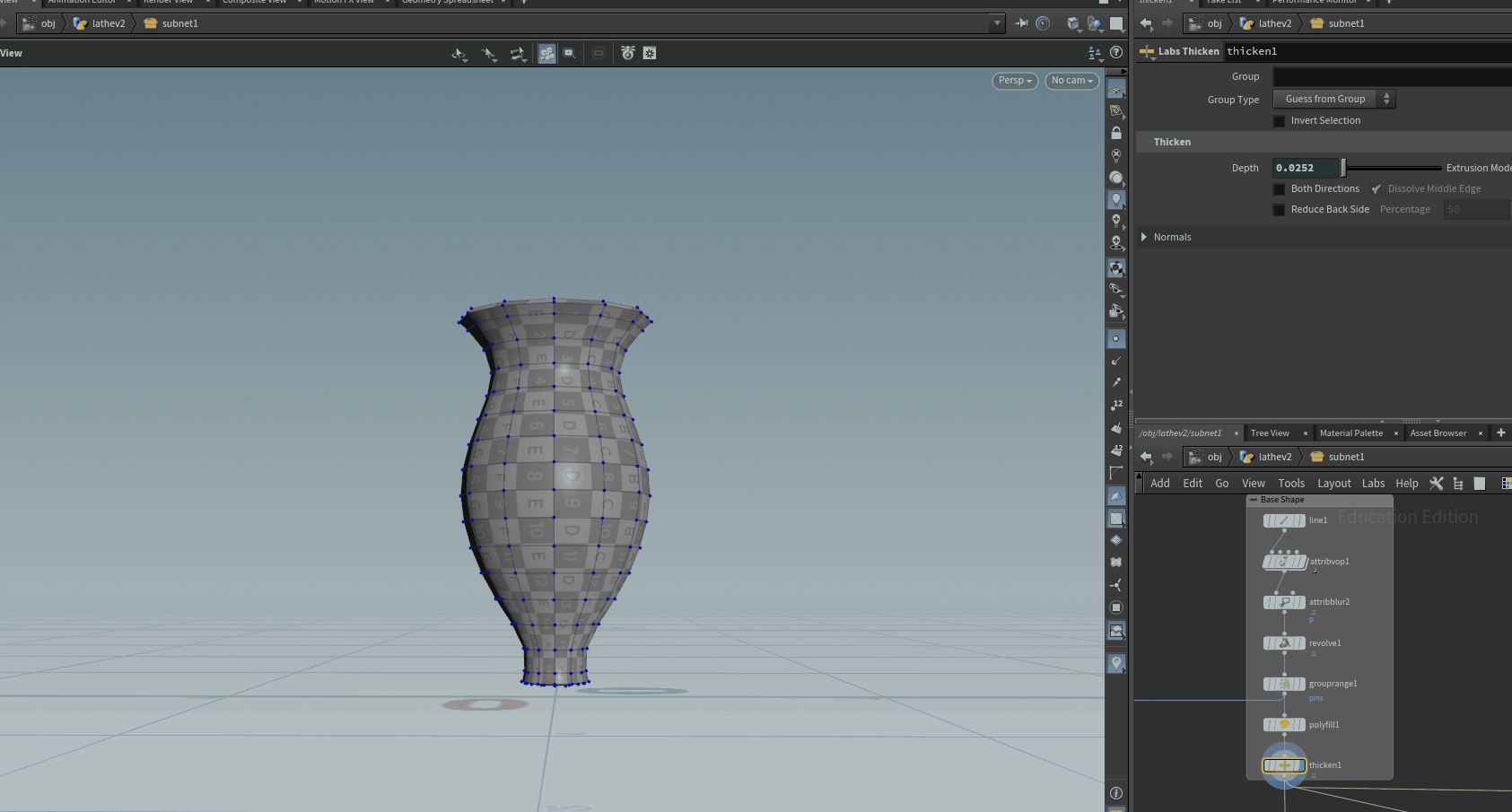Screen dimensions: 1512x812
Task: Click the thicken1 node name field
Action: coord(1368,51)
